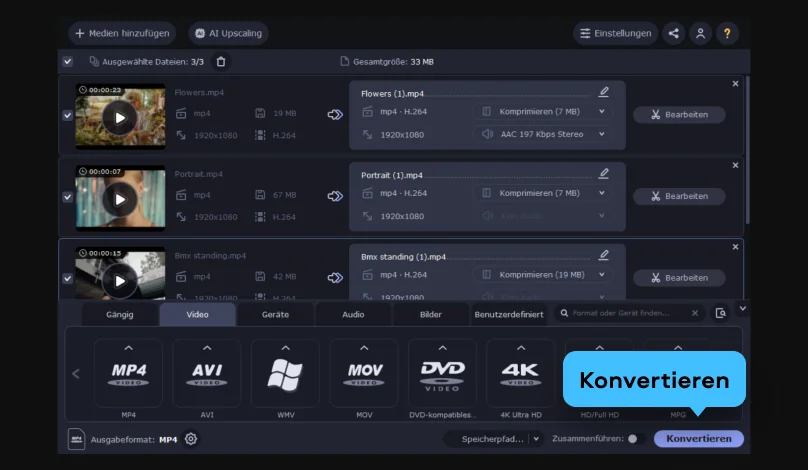808x470 pixels.
Task: Expand Komprimieren (7 MB) dropdown for Flowers
Action: coord(543,111)
